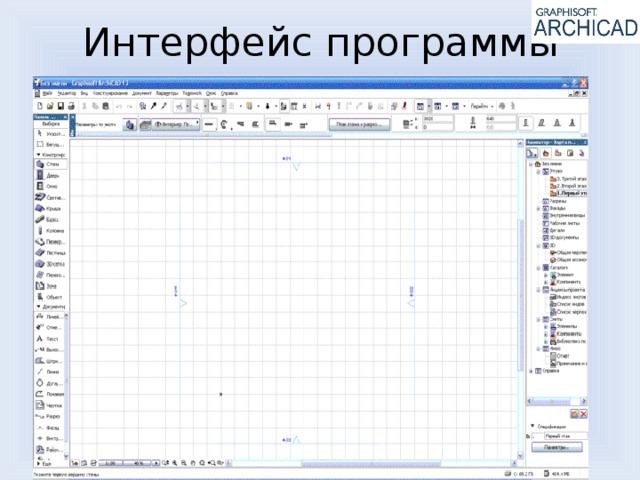
Task: Collapse the Конструирование toolbox section
Action: point(38,155)
